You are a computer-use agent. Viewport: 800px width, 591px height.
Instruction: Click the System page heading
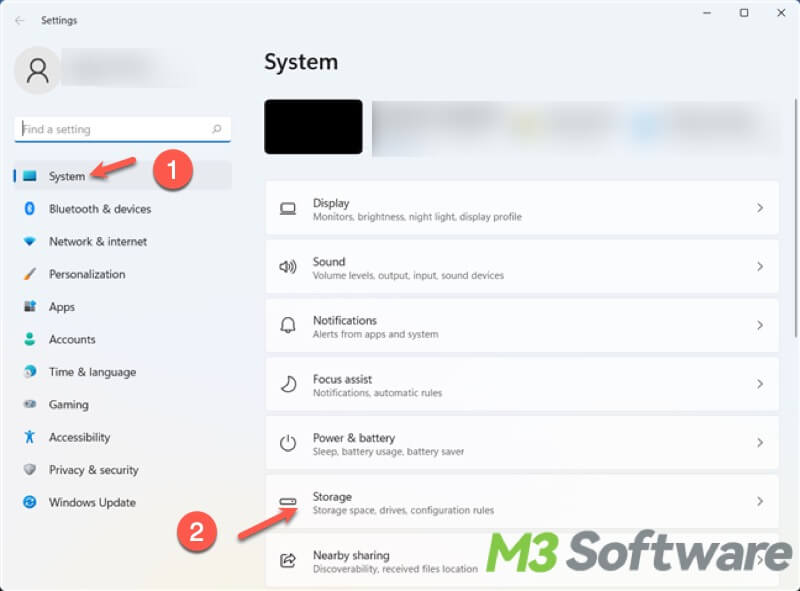pos(301,62)
